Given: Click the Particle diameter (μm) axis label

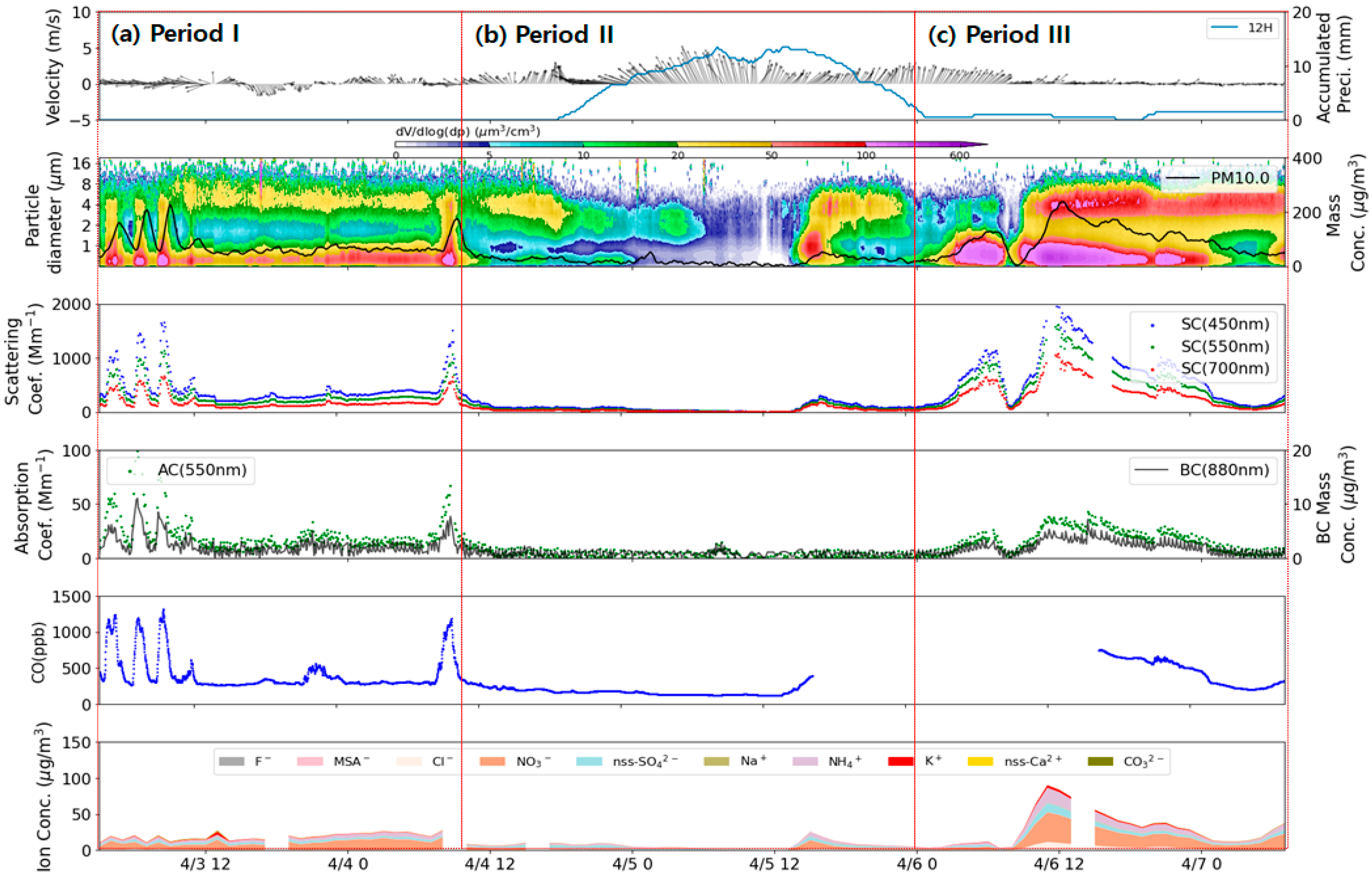Looking at the screenshot, I should click(44, 212).
